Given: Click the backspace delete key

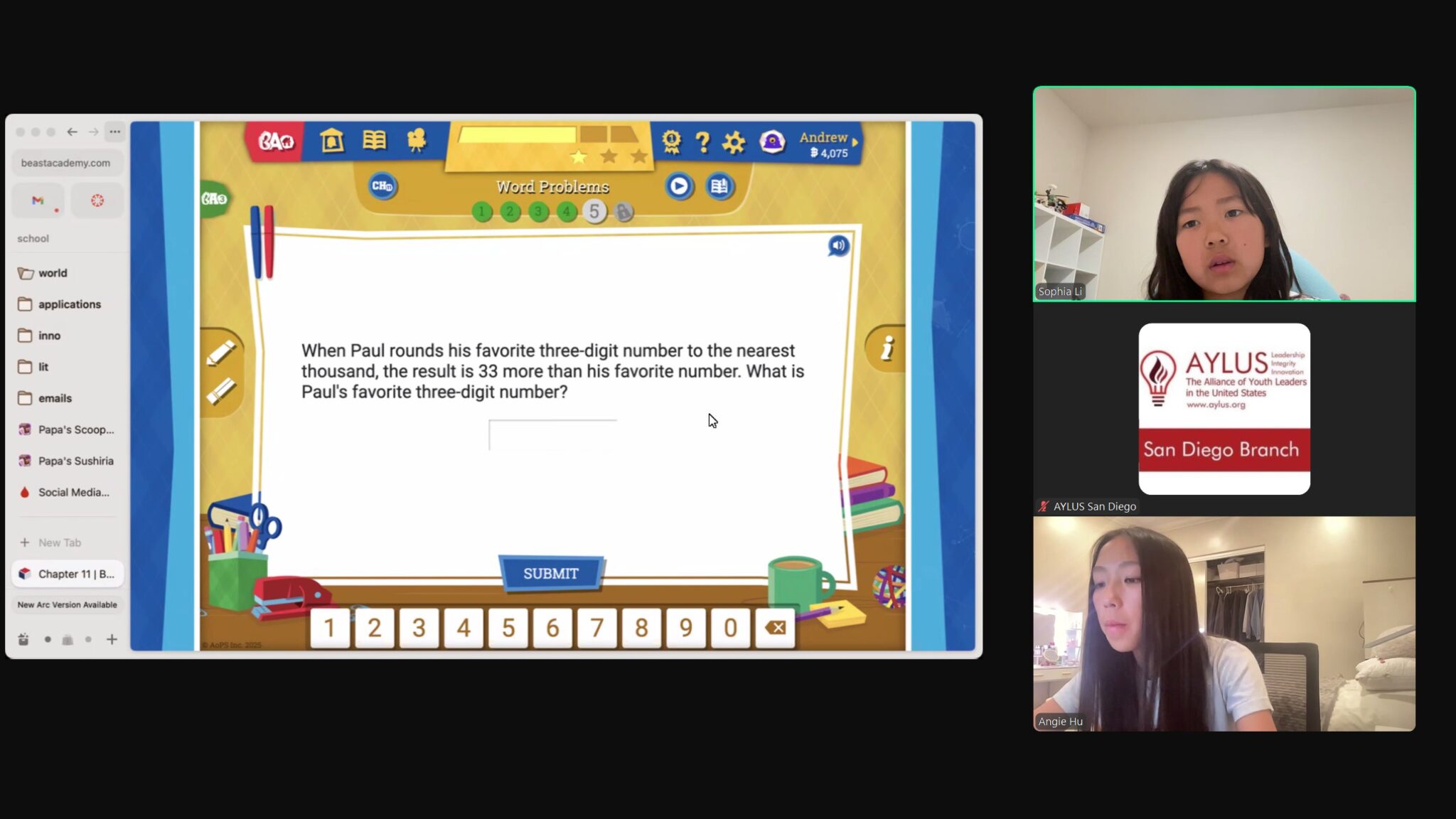Looking at the screenshot, I should [775, 628].
